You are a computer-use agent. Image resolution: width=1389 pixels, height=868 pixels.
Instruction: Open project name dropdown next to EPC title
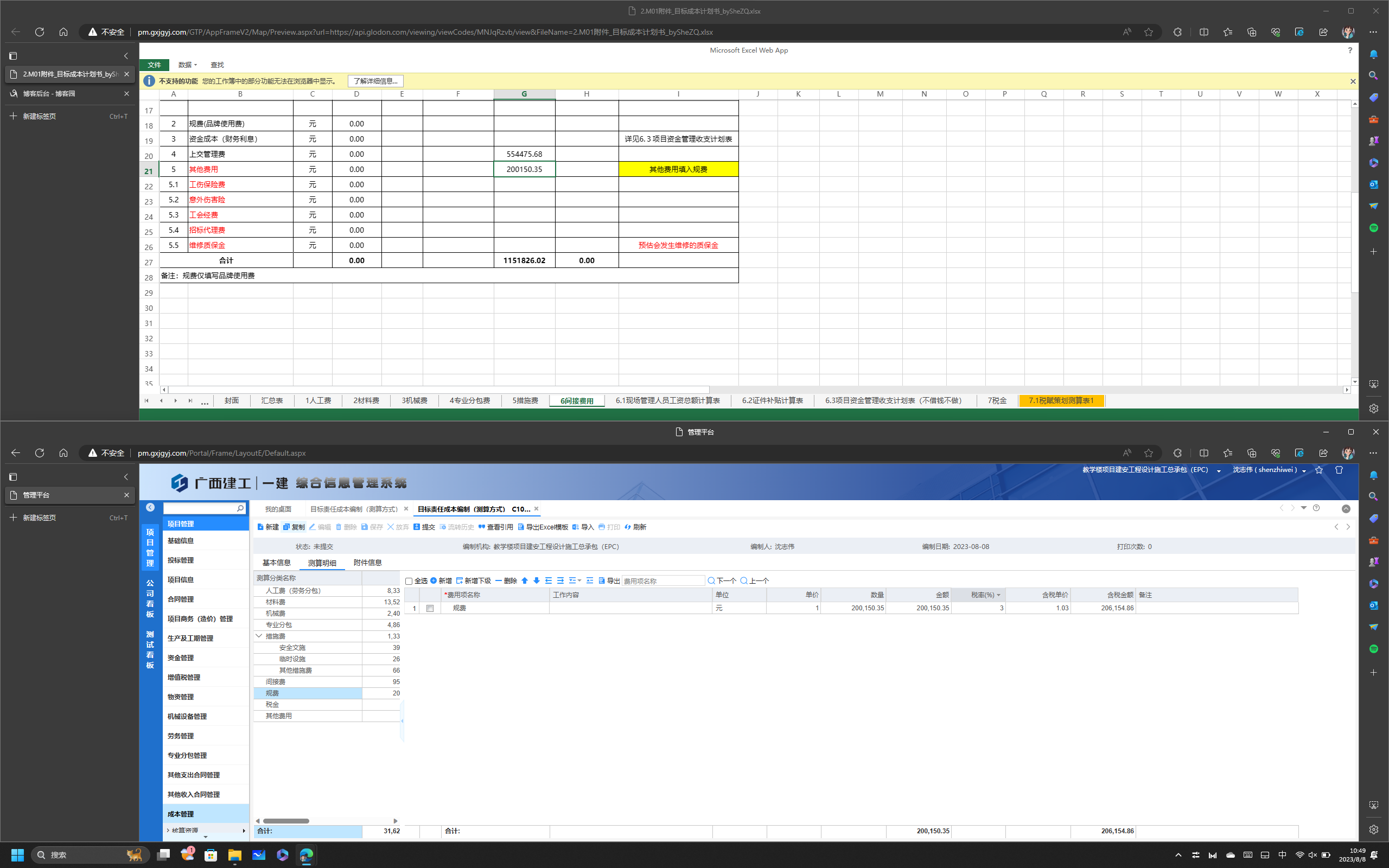1219,471
